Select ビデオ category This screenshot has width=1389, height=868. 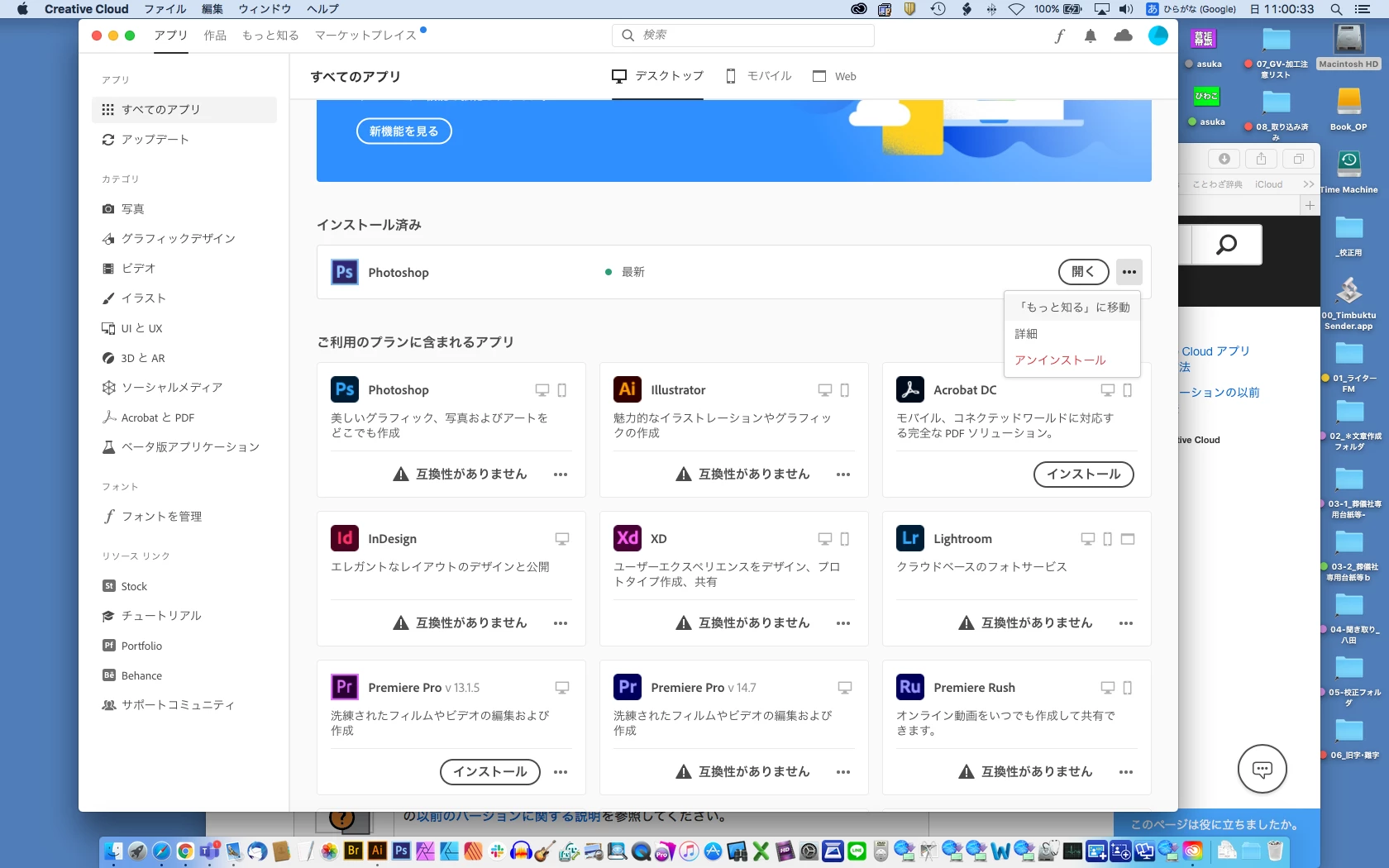coord(184,269)
